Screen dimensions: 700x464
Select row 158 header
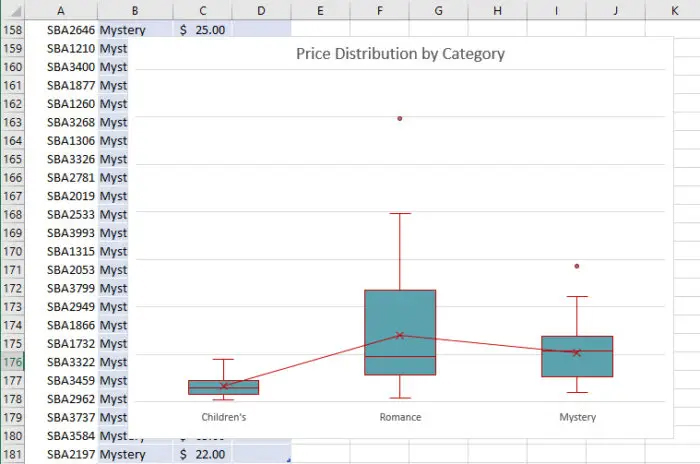point(14,30)
